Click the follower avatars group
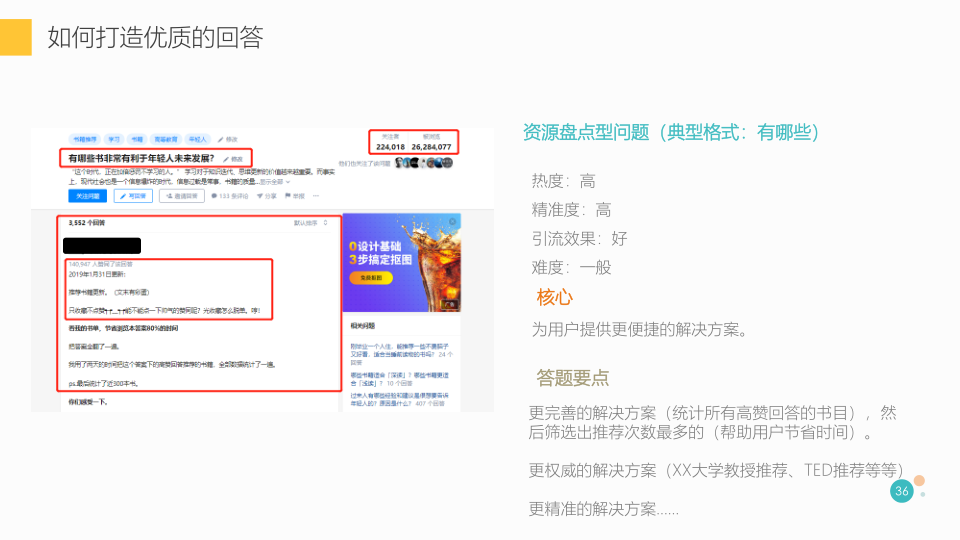 click(x=424, y=163)
